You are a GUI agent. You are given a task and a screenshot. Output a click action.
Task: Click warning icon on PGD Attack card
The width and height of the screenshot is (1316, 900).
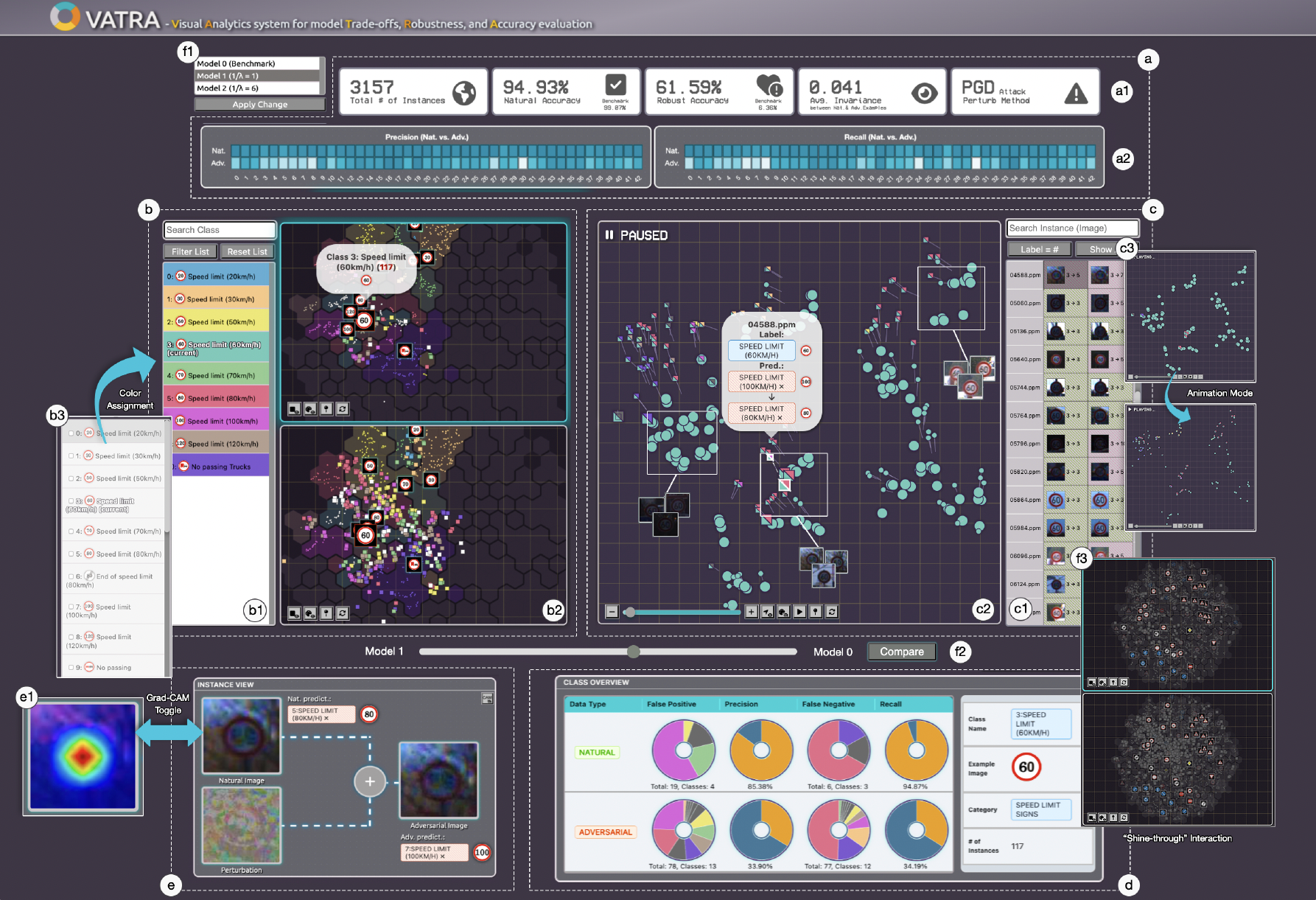(1076, 93)
